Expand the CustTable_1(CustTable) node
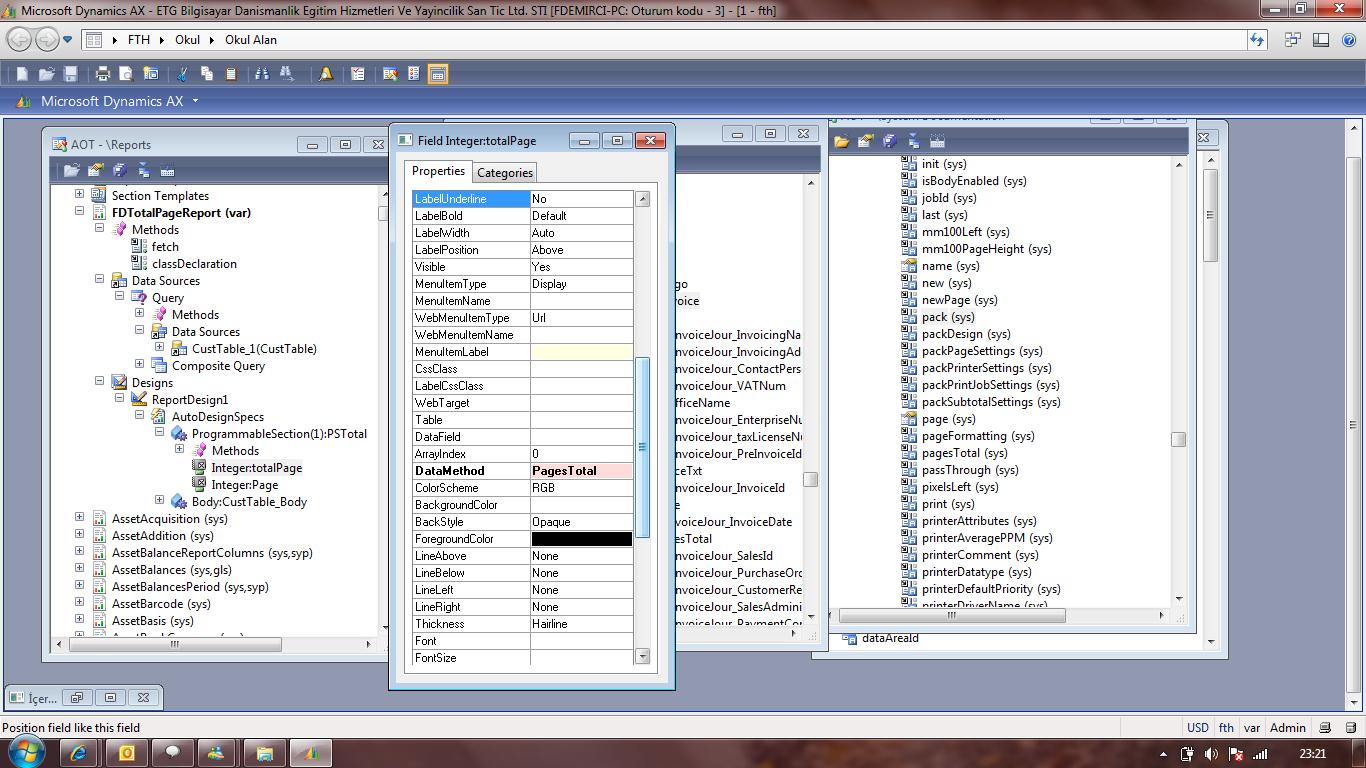 [x=159, y=348]
